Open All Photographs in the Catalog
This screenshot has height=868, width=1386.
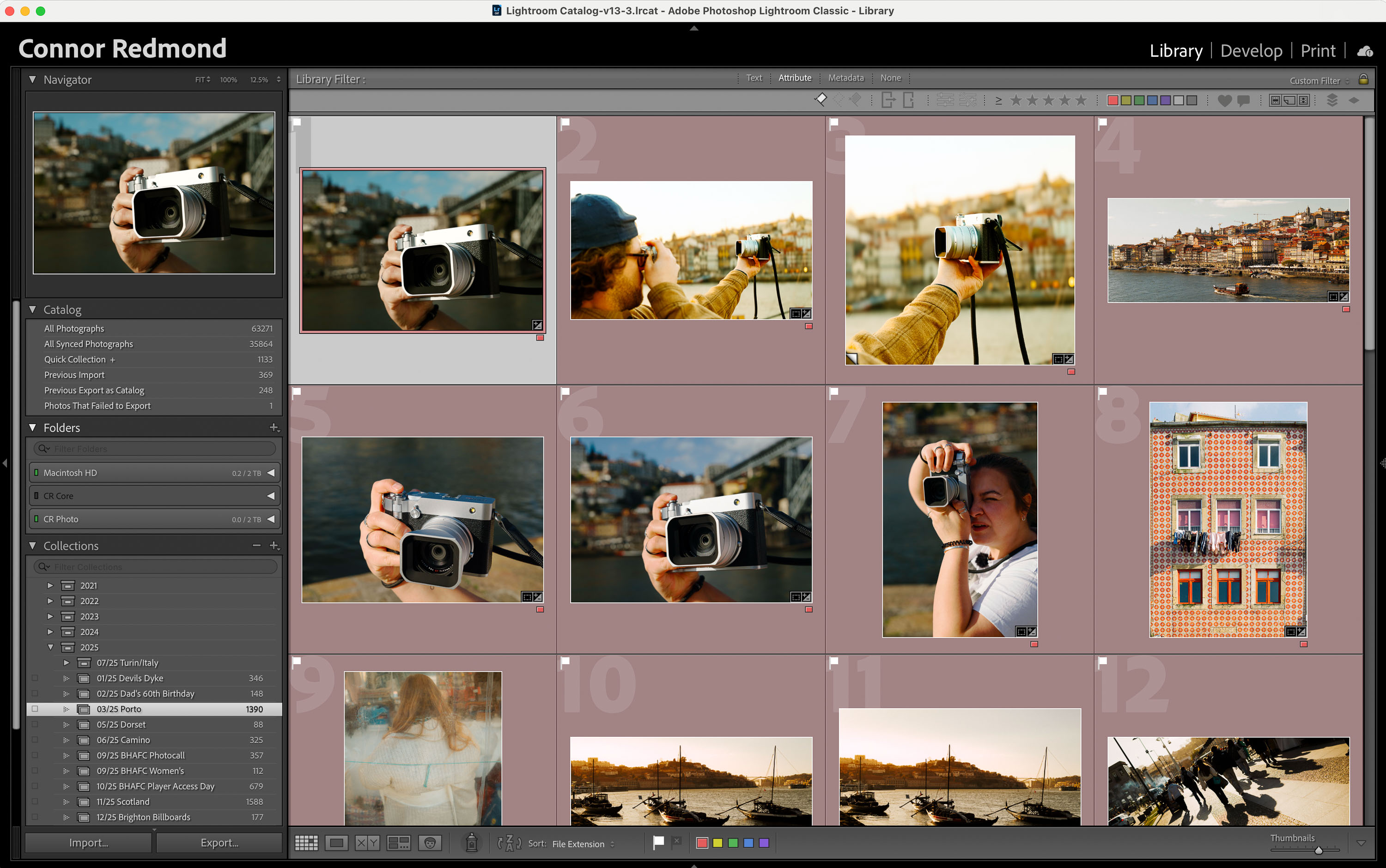(154, 328)
